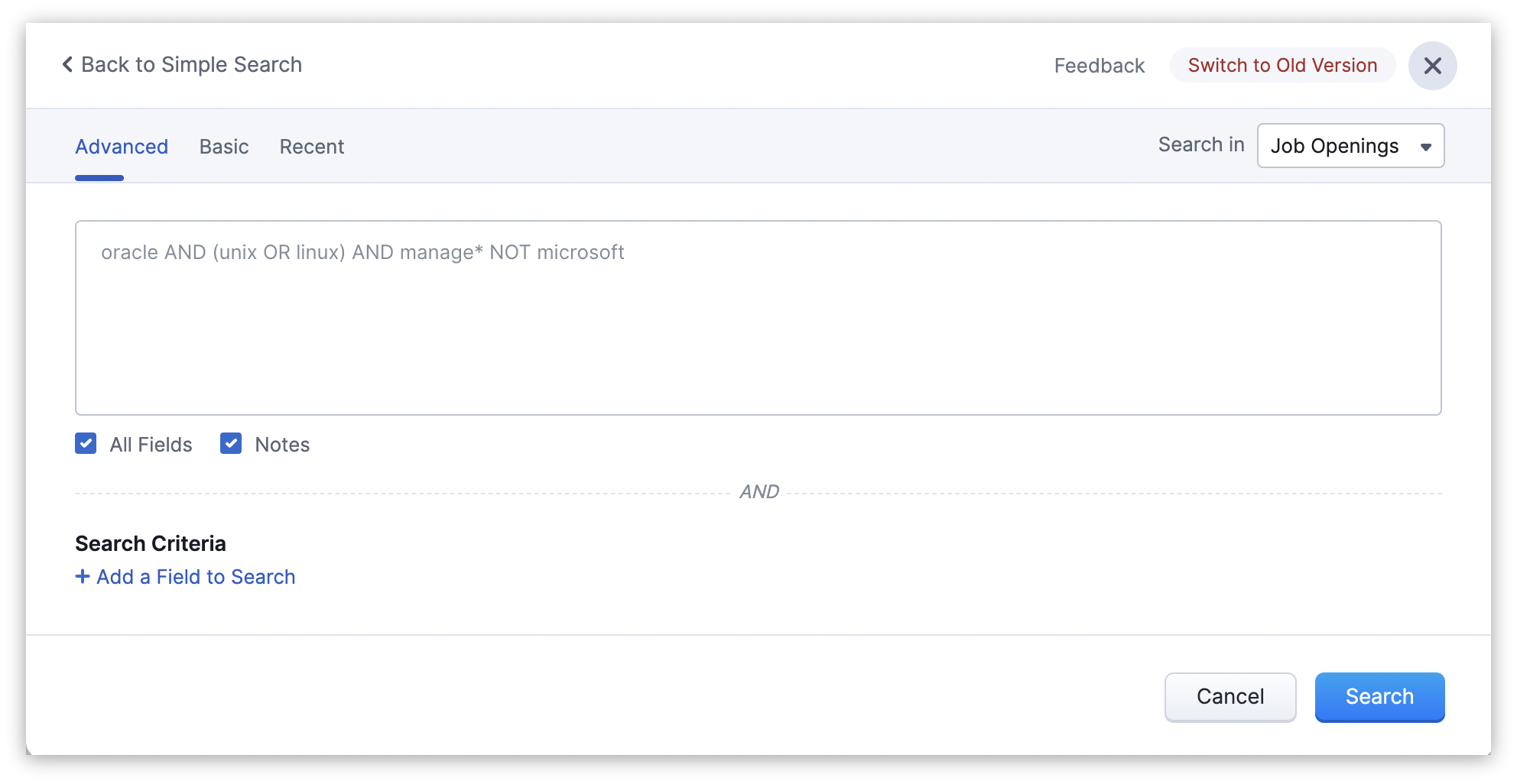Click Add a Field to Search
Image resolution: width=1517 pixels, height=784 pixels.
click(196, 577)
